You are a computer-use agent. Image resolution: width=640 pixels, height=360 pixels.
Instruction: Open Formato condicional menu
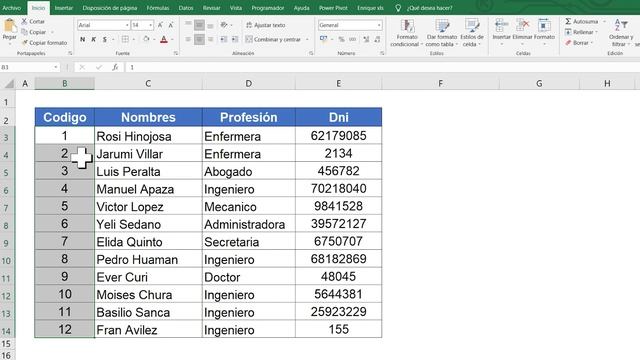(x=407, y=33)
